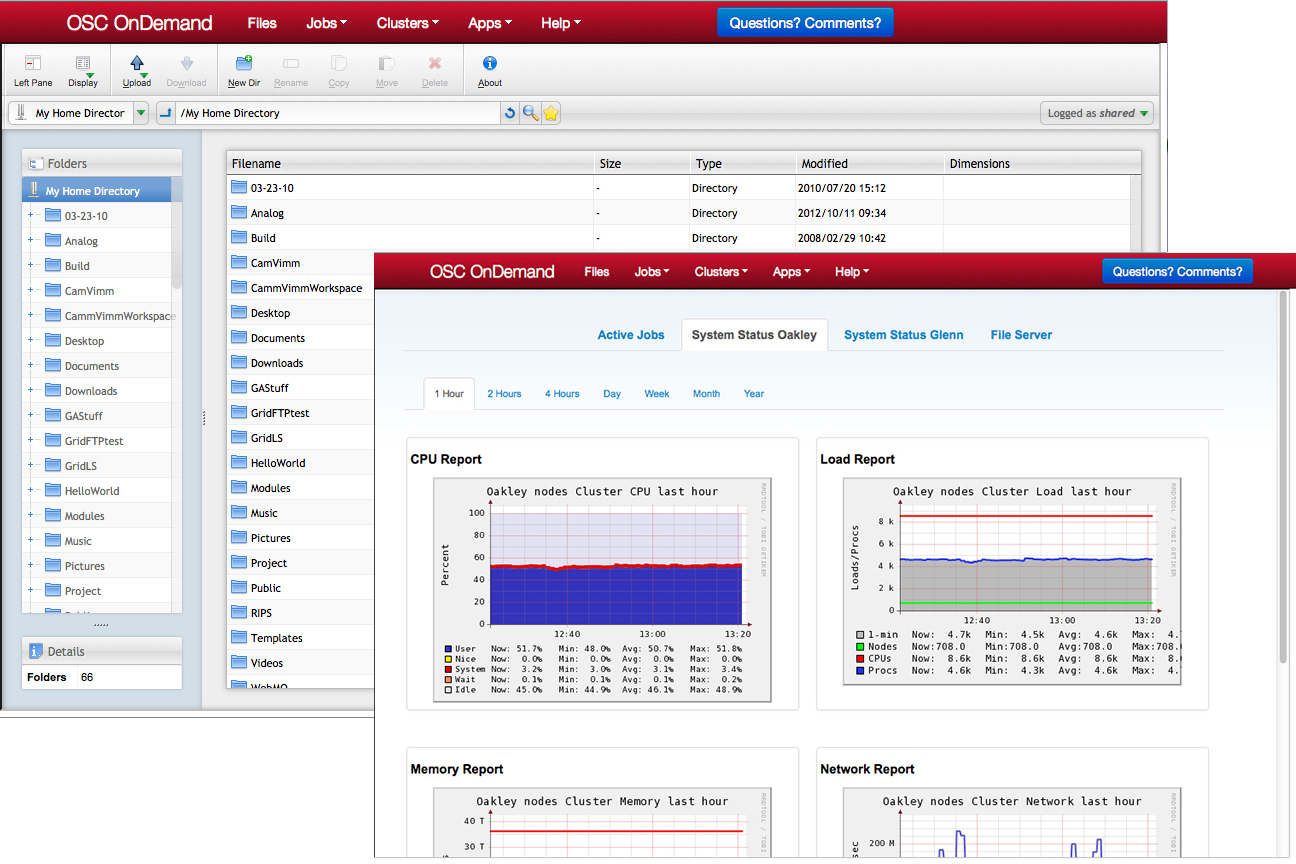Open the Display toolbar icon
The height and width of the screenshot is (864, 1296).
point(84,64)
